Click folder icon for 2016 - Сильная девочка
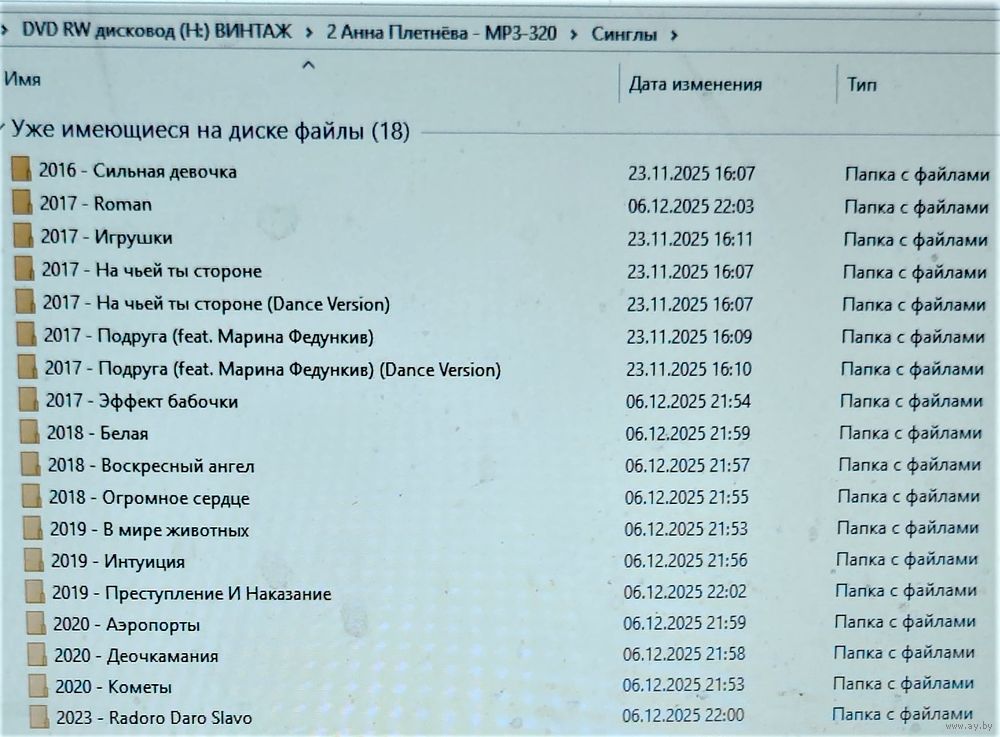 (x=22, y=171)
